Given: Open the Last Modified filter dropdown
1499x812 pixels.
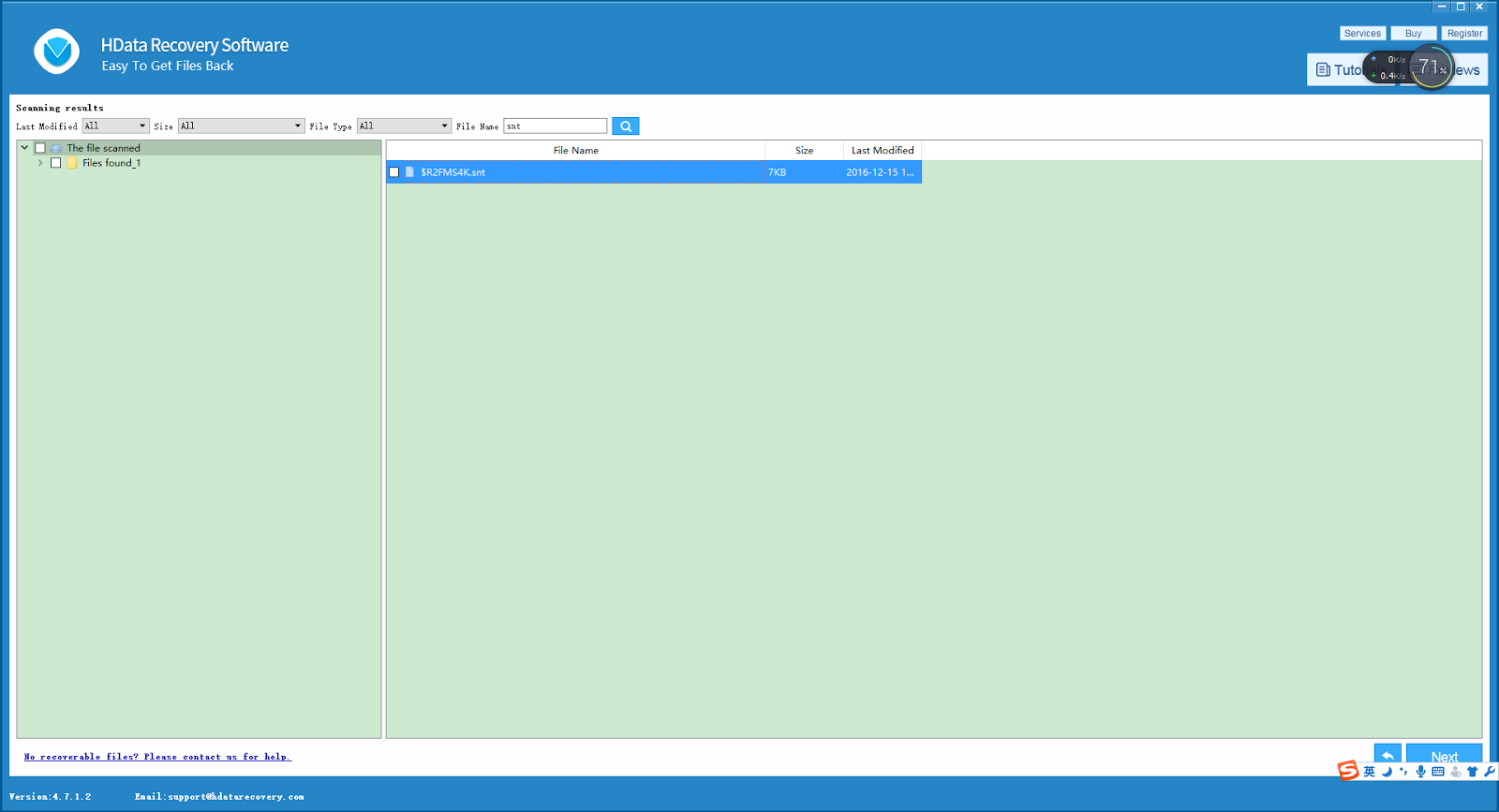Looking at the screenshot, I should click(115, 126).
